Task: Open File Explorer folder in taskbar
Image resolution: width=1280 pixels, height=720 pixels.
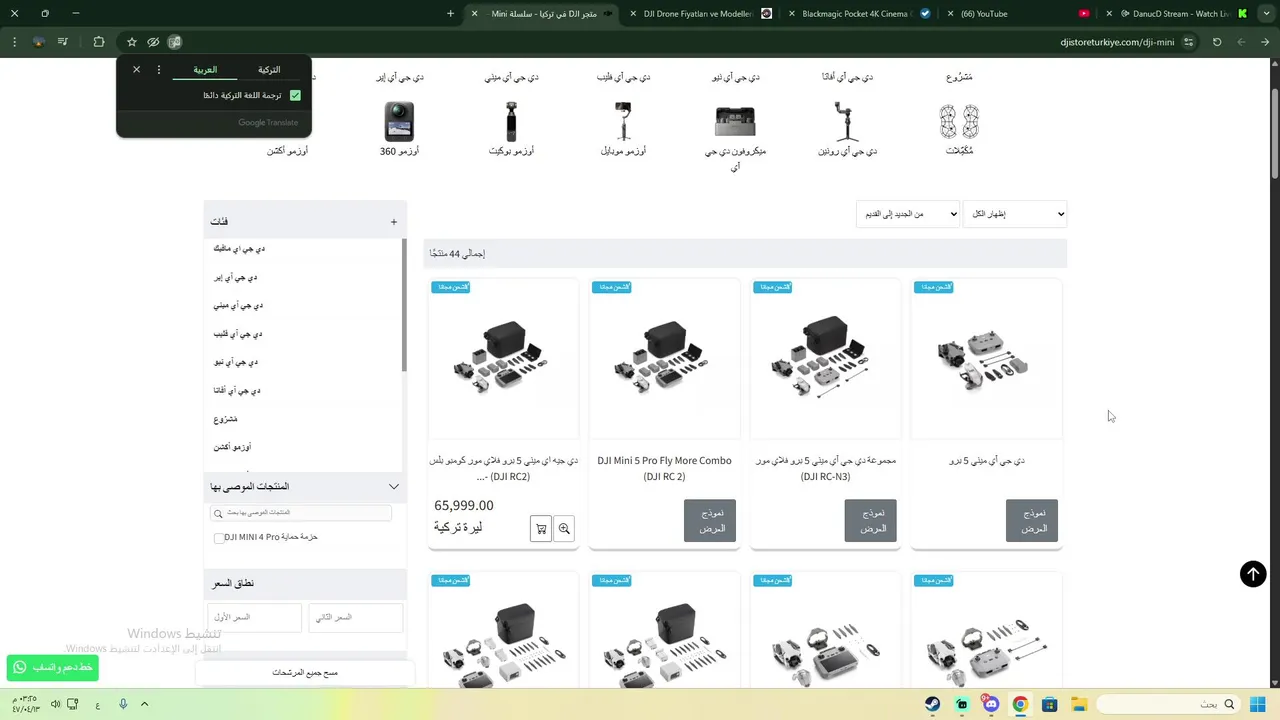Action: pyautogui.click(x=1079, y=704)
